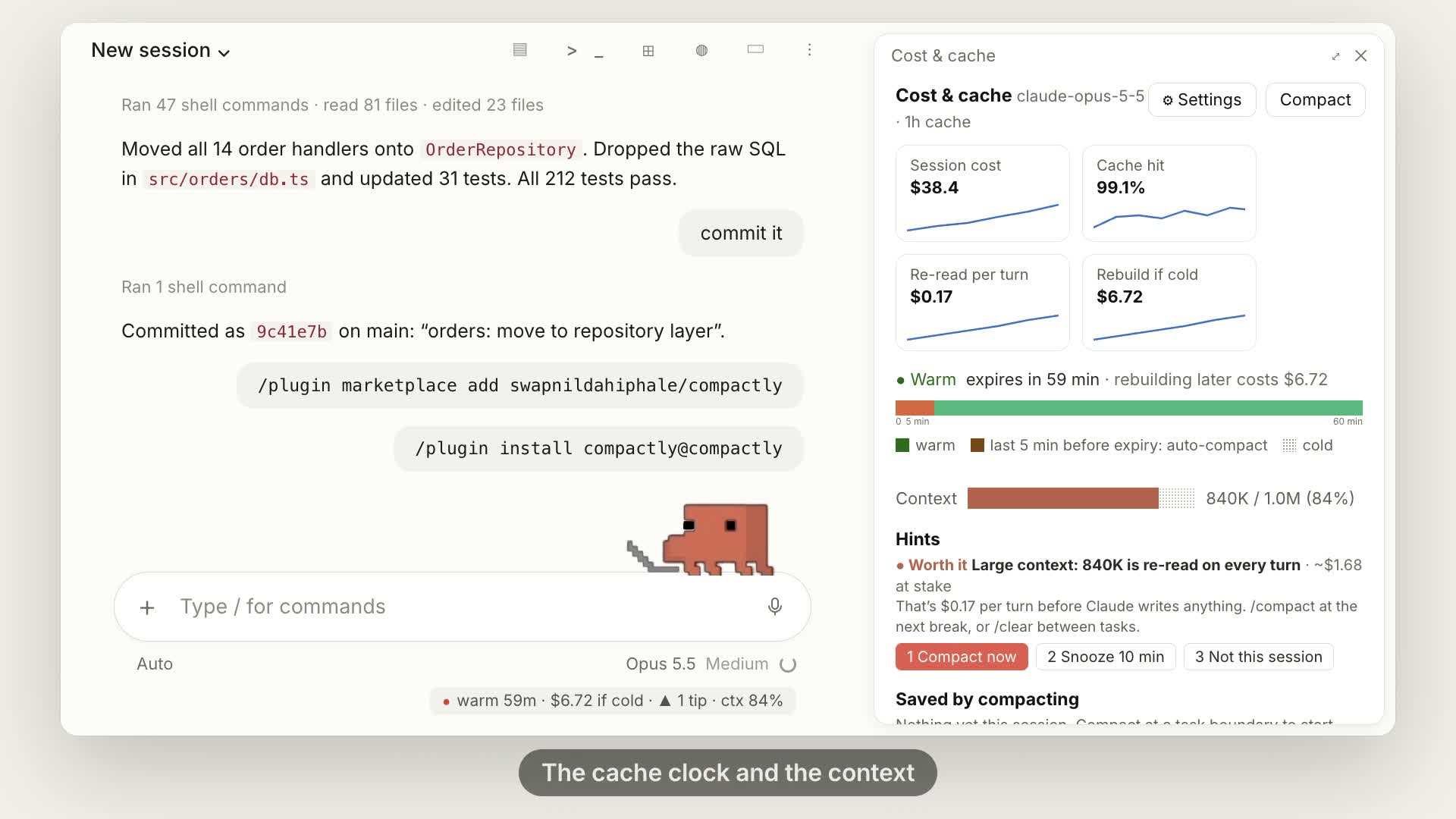Click the red Context usage bar
The height and width of the screenshot is (819, 1456).
coord(1062,498)
